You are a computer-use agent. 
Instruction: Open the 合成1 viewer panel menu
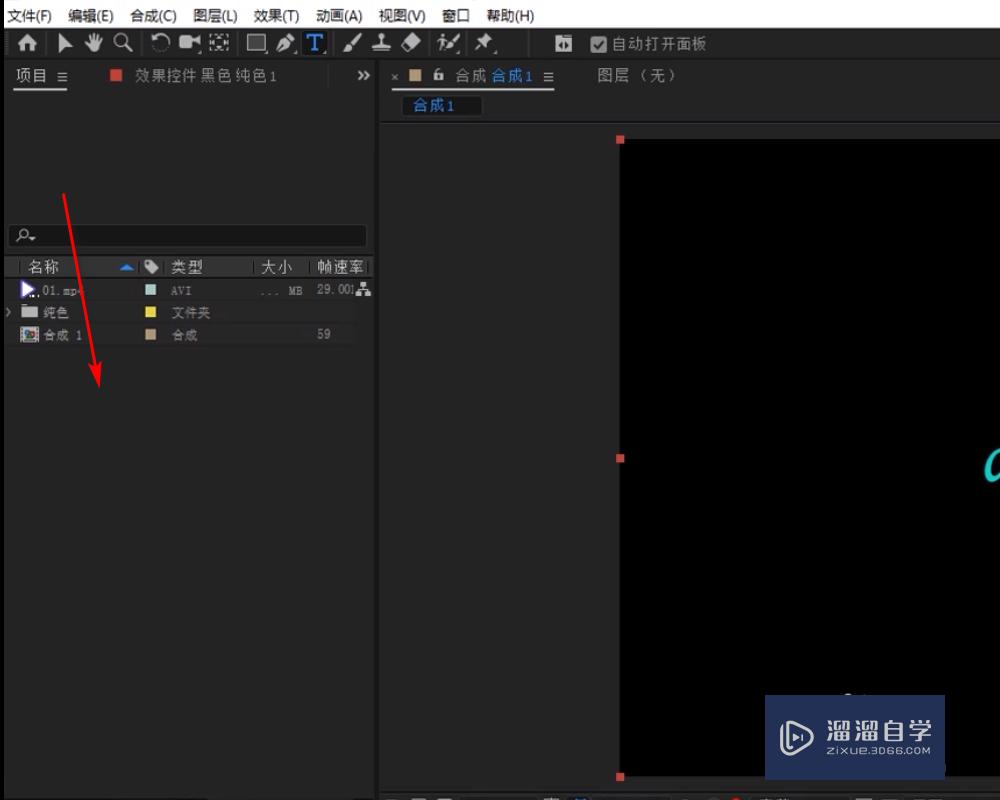[548, 77]
